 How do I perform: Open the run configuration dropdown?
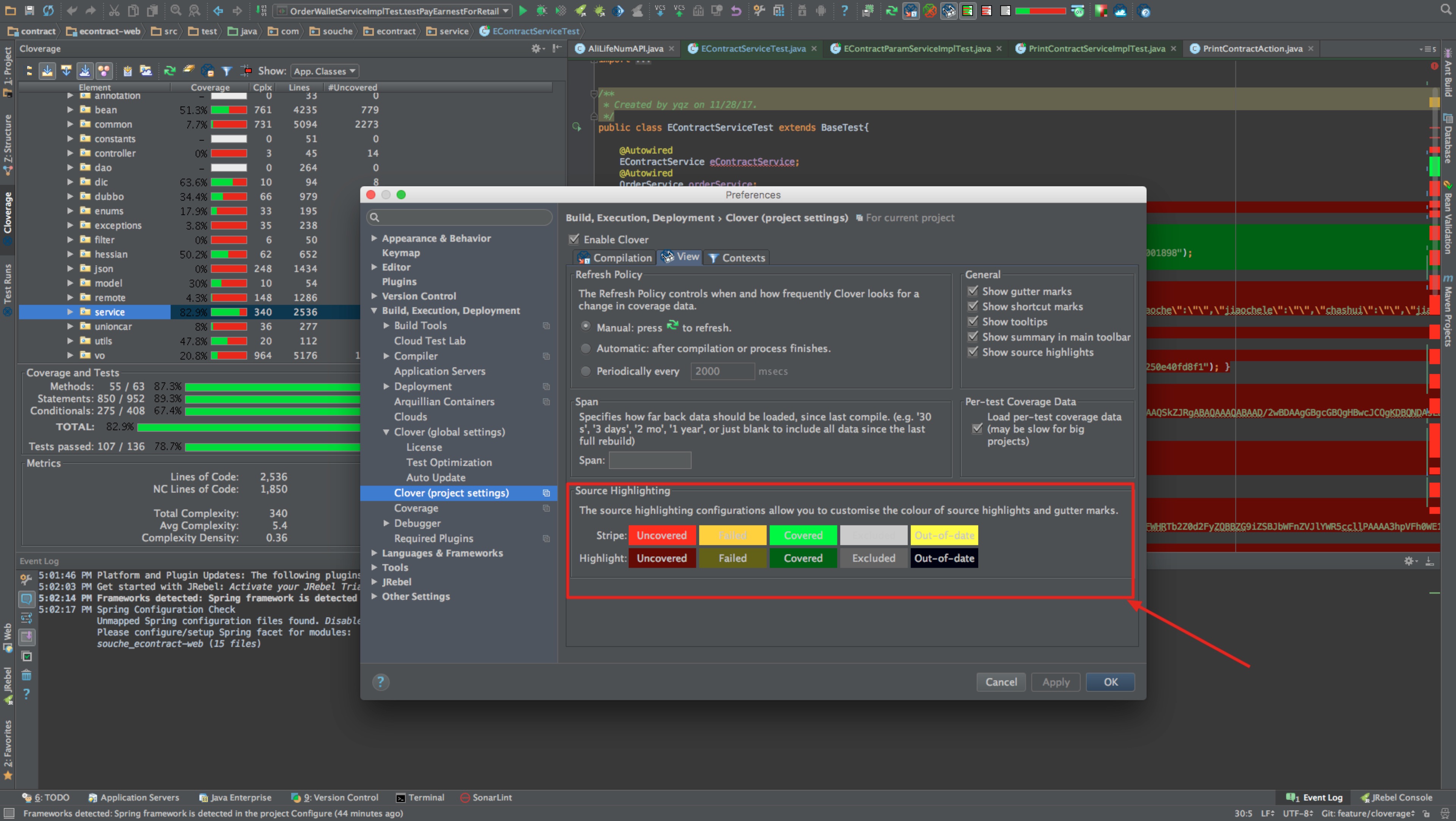[392, 11]
